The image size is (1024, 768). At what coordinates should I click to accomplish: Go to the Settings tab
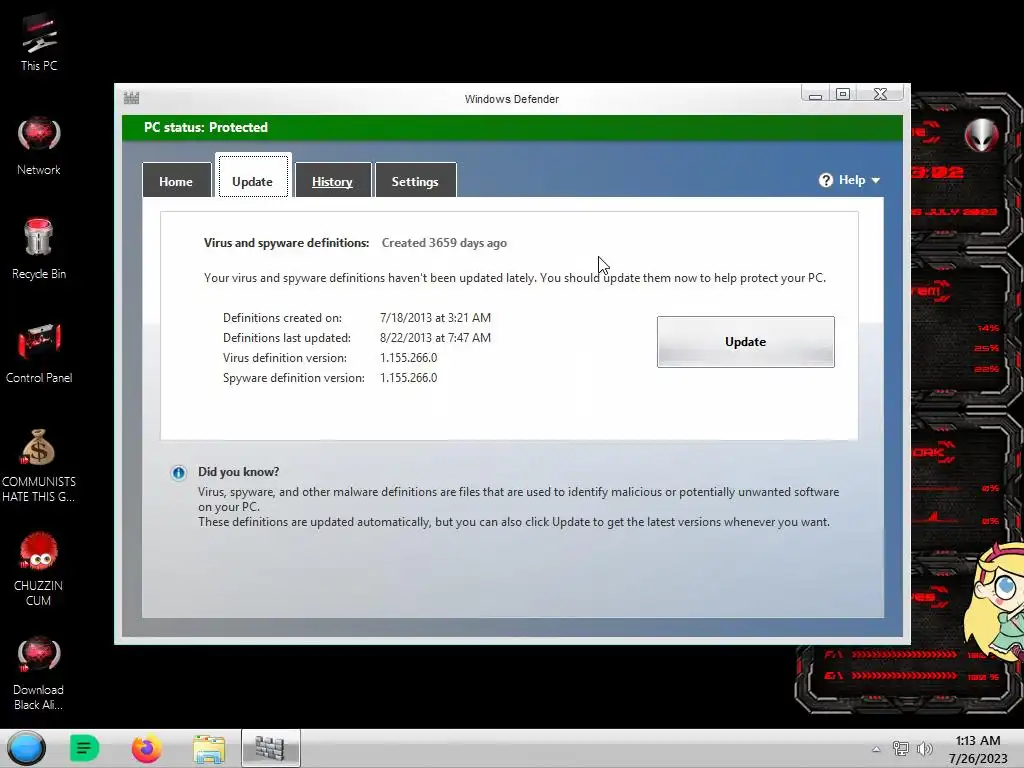[x=415, y=181]
